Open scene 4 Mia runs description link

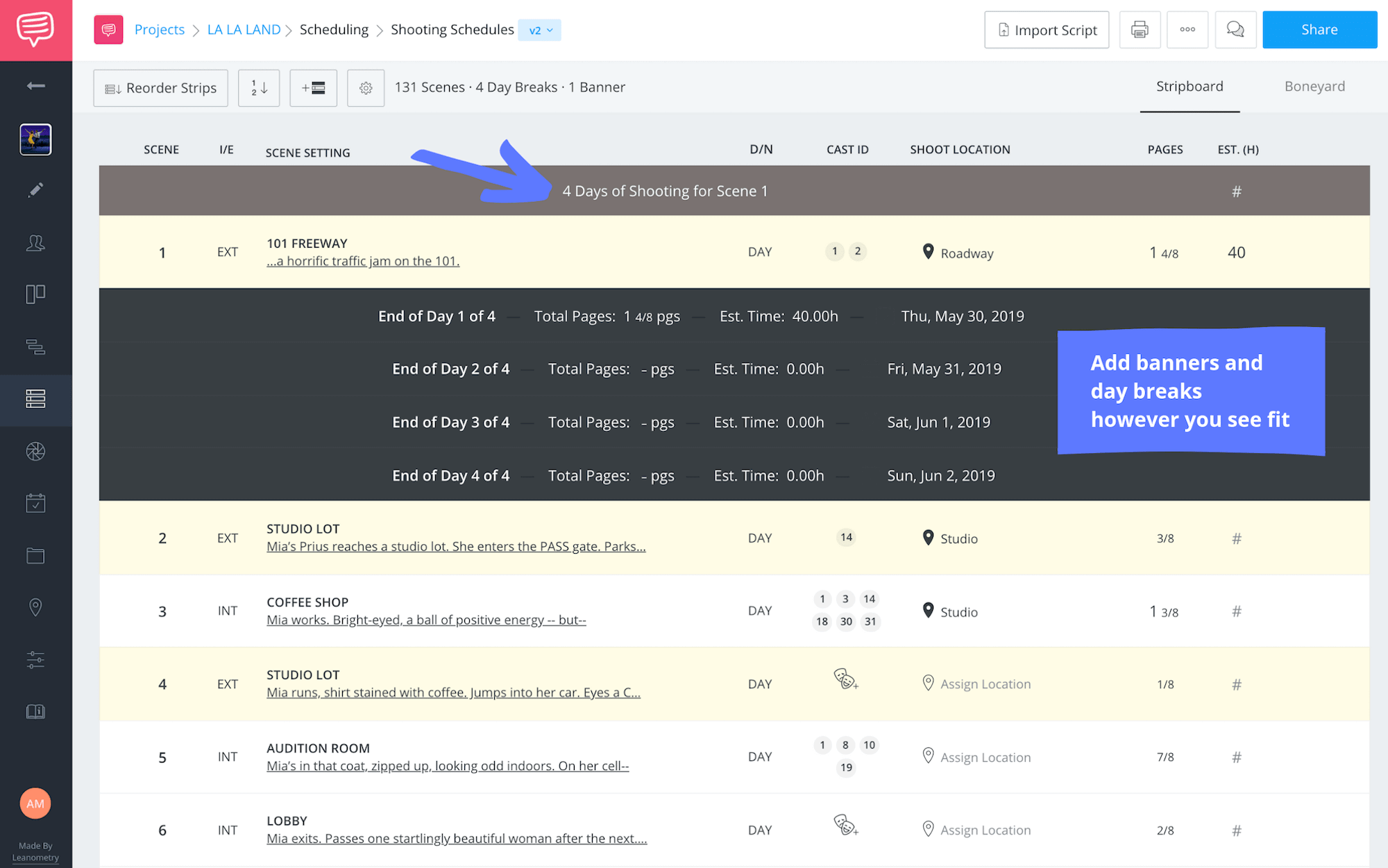click(453, 693)
